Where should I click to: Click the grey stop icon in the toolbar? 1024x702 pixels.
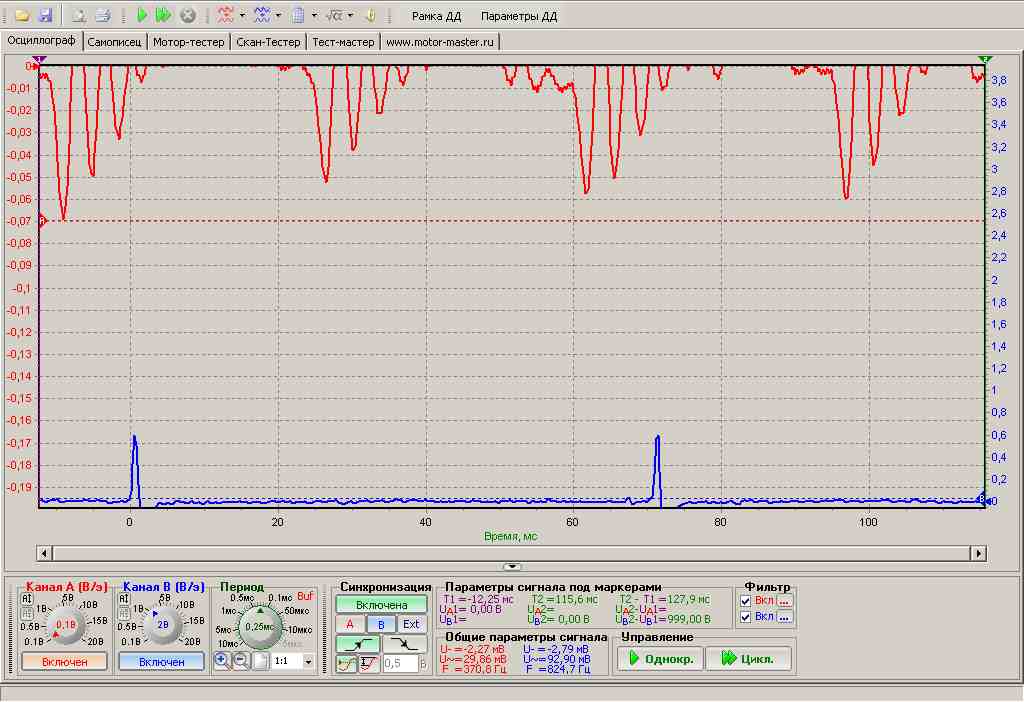[187, 16]
